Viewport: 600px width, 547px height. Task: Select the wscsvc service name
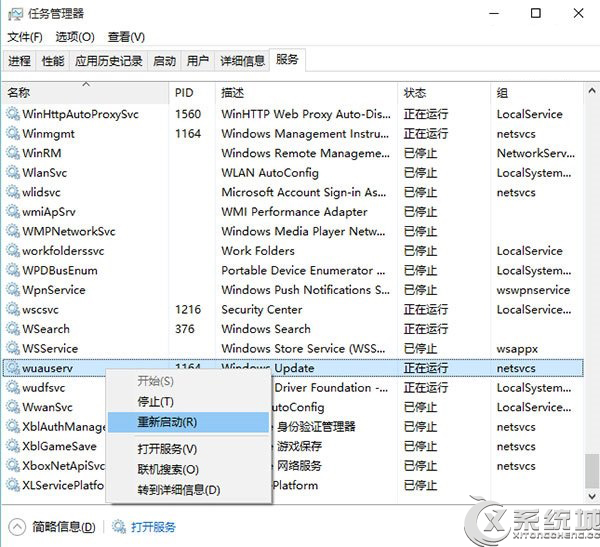[x=41, y=309]
